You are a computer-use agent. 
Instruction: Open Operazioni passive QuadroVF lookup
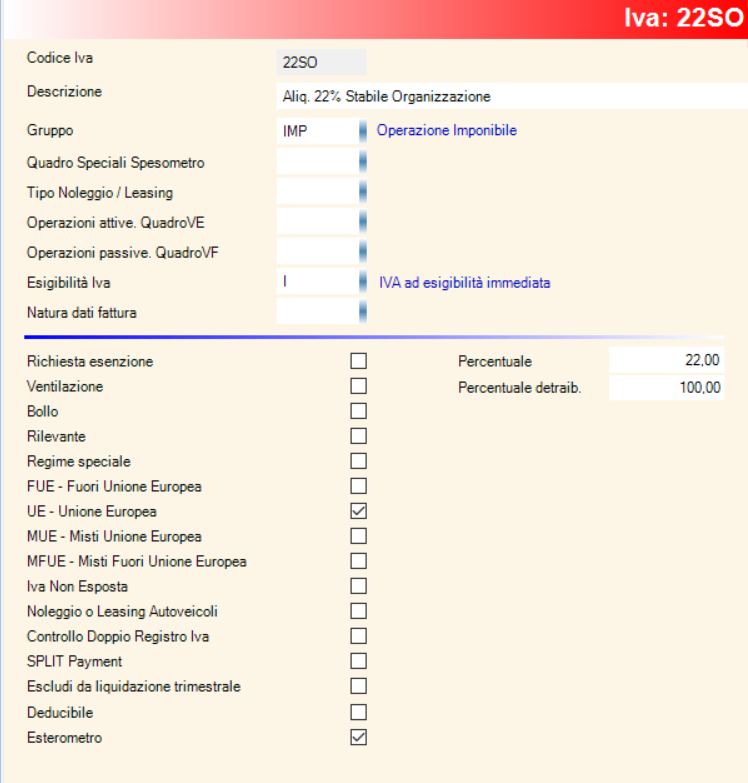[x=363, y=252]
